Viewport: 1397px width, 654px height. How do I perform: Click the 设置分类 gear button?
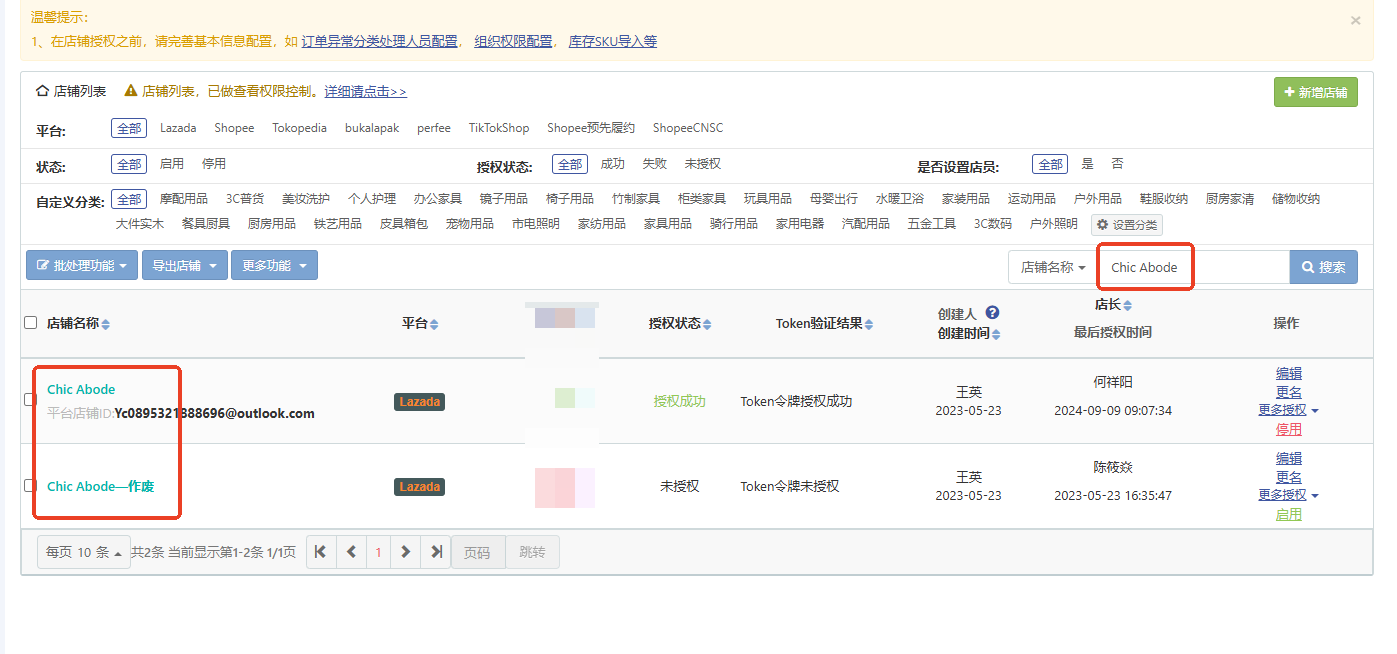[x=1127, y=225]
